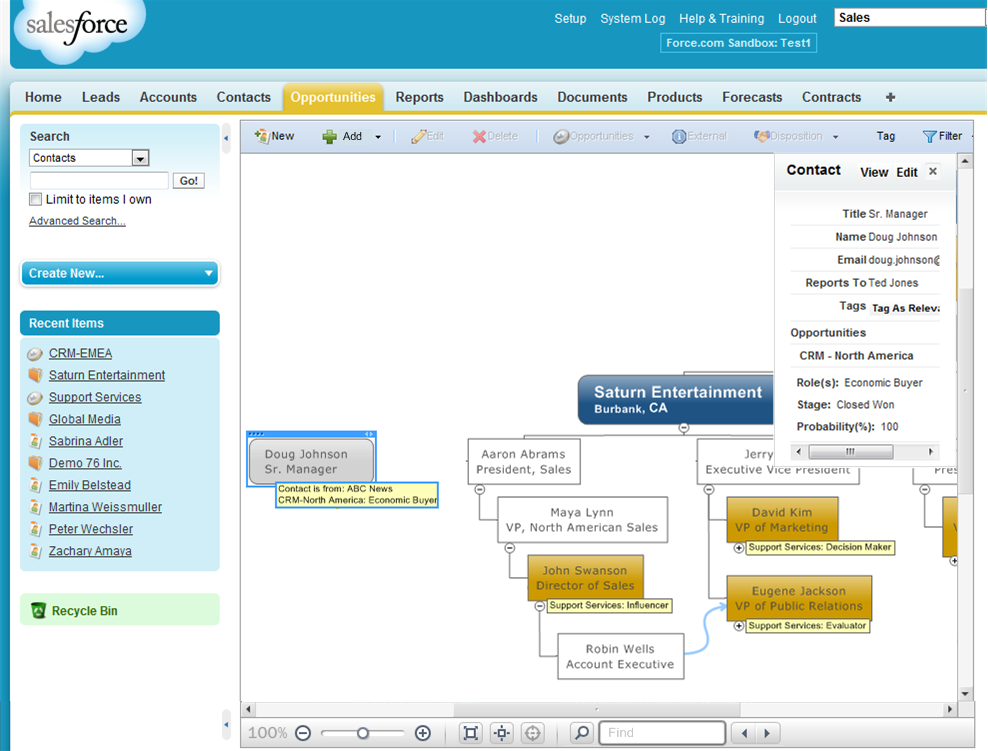Open the Recycle Bin
The height and width of the screenshot is (751, 988).
click(84, 611)
